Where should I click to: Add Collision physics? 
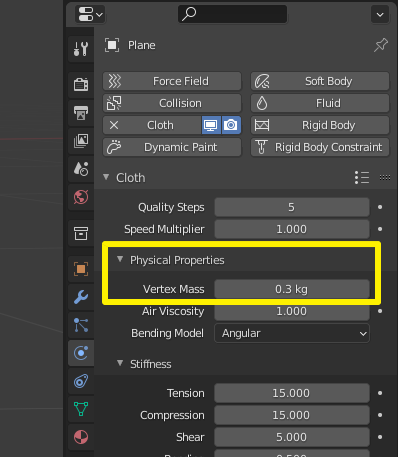tap(172, 103)
